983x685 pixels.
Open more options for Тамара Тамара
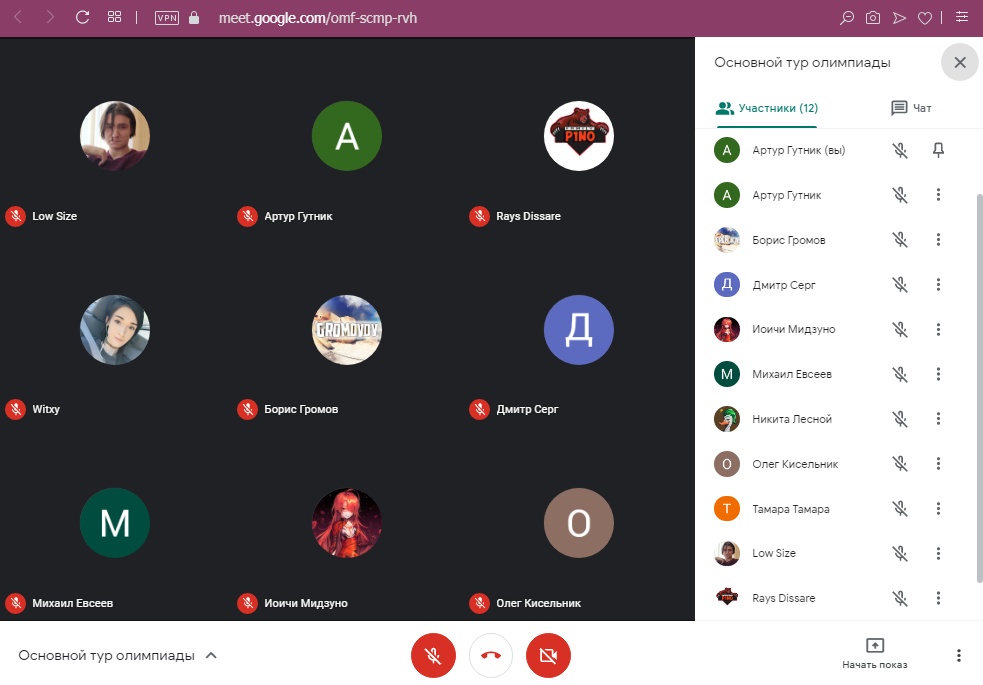[x=938, y=508]
